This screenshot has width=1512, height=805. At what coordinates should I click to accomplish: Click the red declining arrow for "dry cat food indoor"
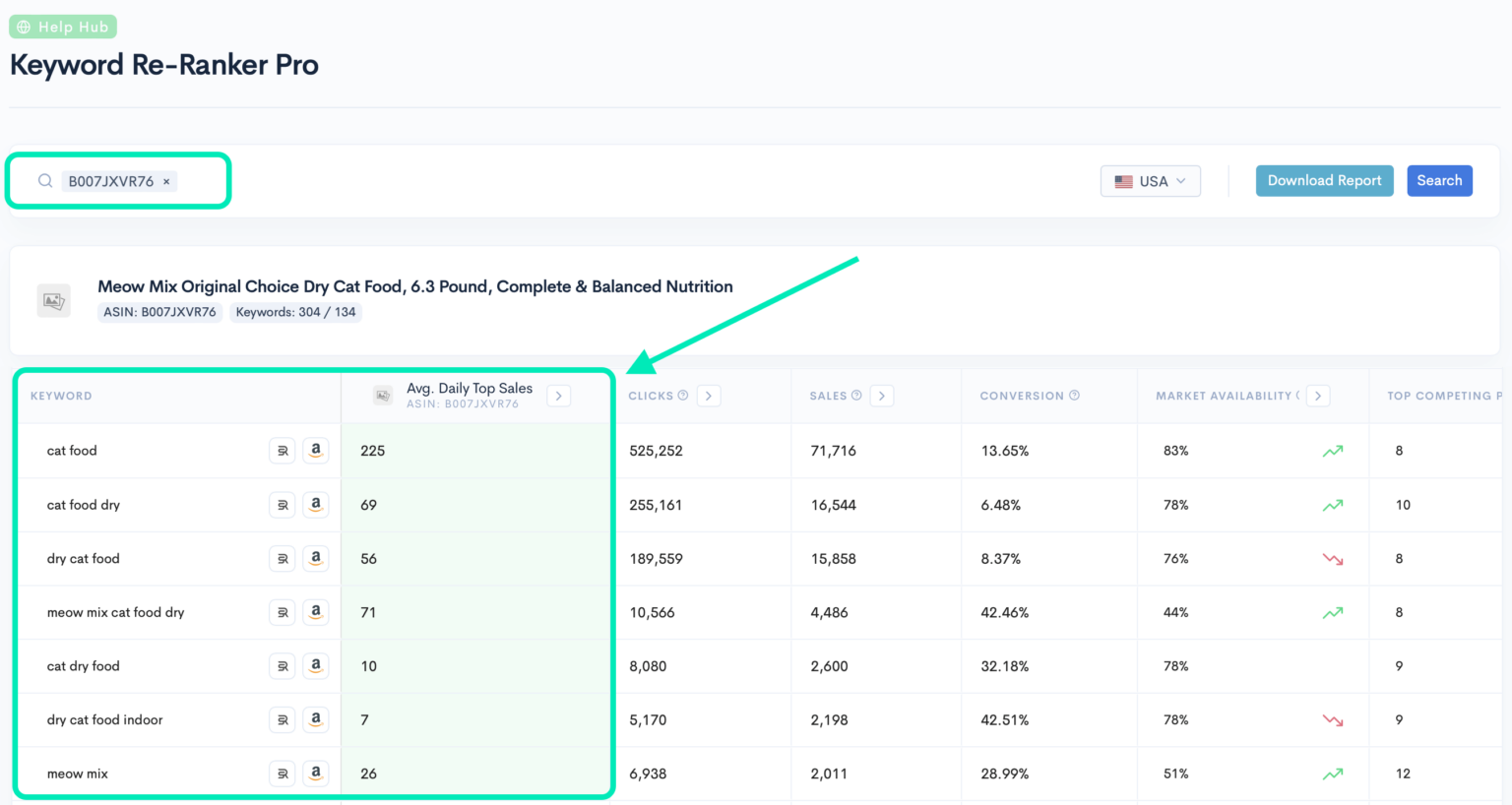pyautogui.click(x=1333, y=719)
